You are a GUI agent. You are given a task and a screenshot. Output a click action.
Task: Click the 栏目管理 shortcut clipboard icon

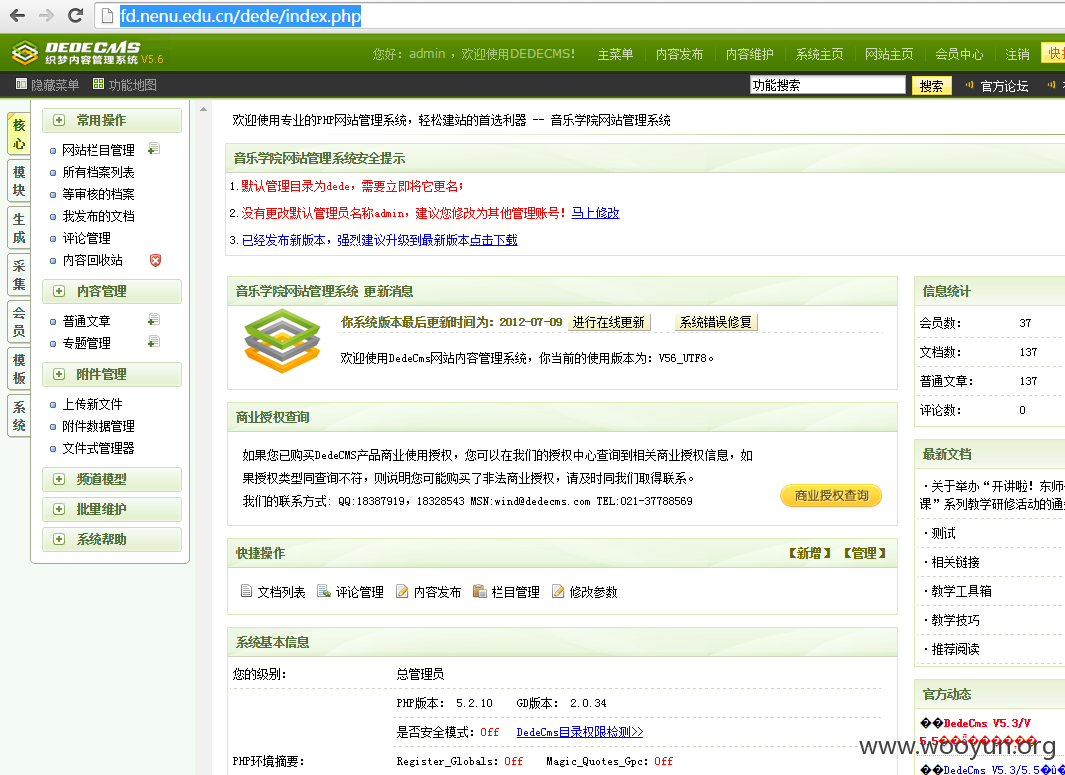tap(480, 592)
